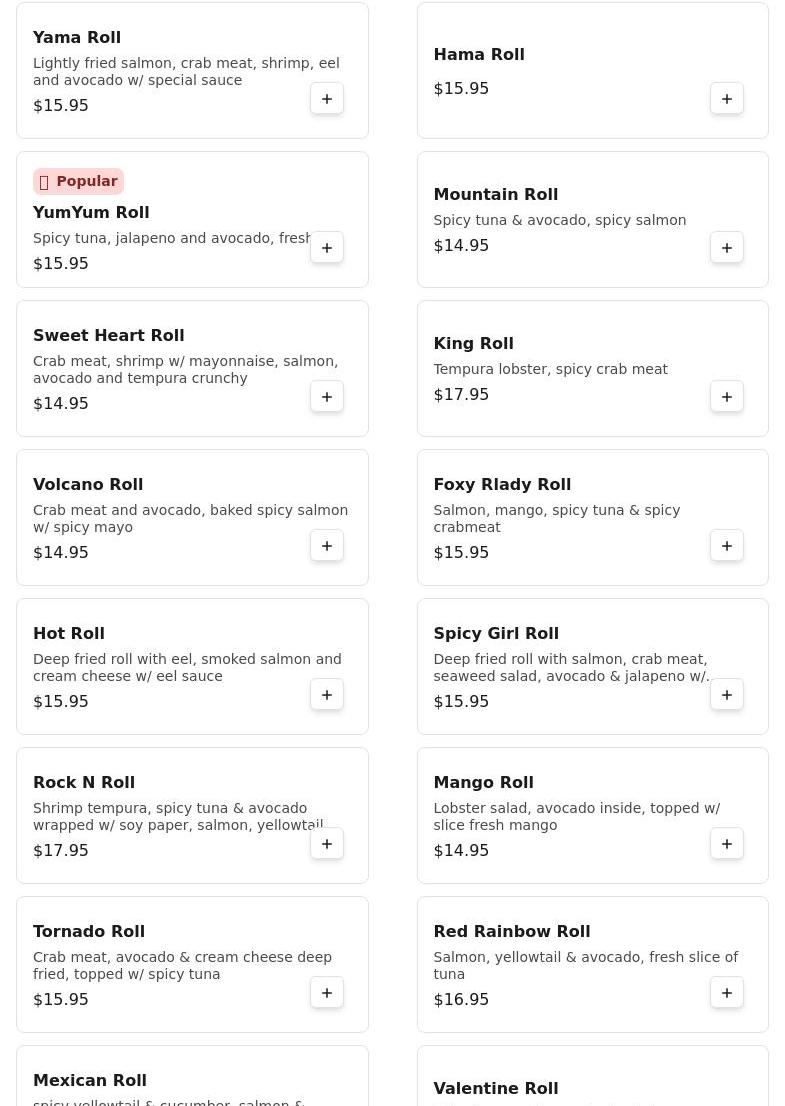This screenshot has height=1106, width=785.
Task: Click the Volcano Roll description text
Action: 190,518
